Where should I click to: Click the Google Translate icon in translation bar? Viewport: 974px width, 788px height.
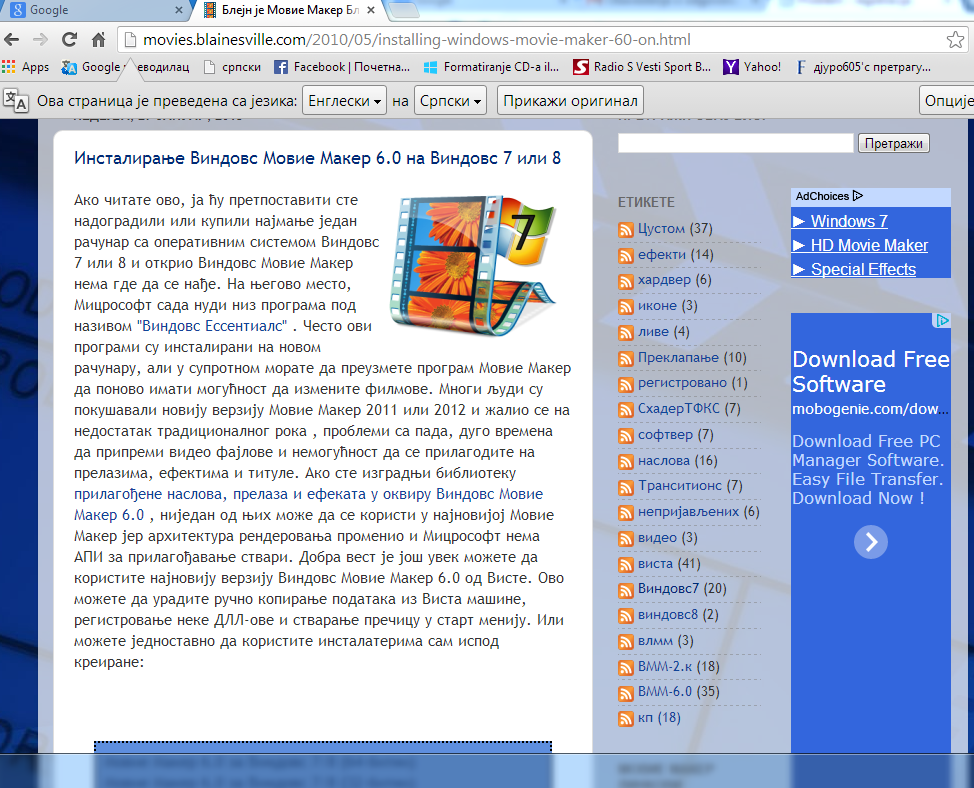click(x=16, y=100)
